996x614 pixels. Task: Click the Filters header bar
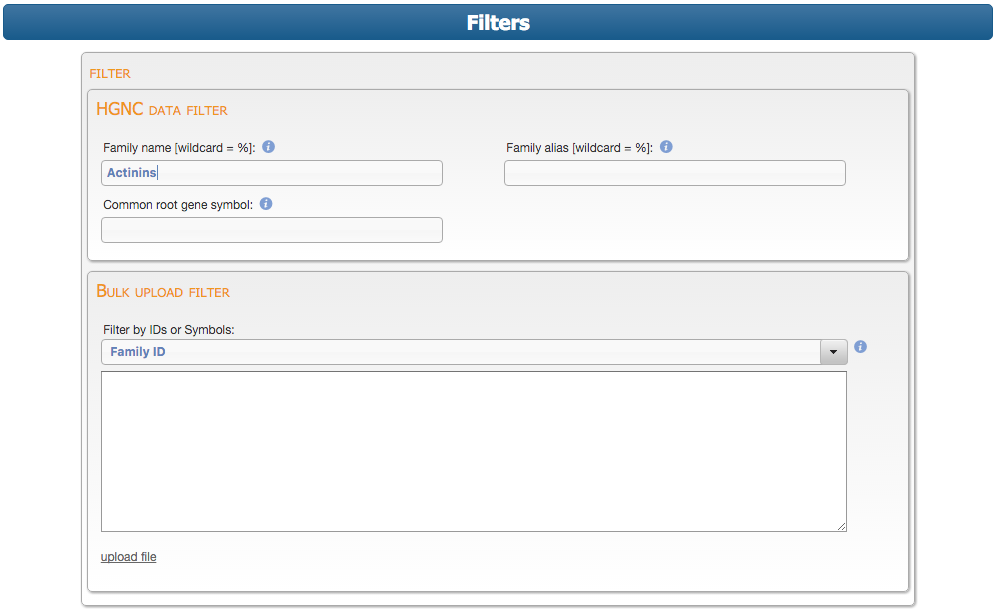498,22
